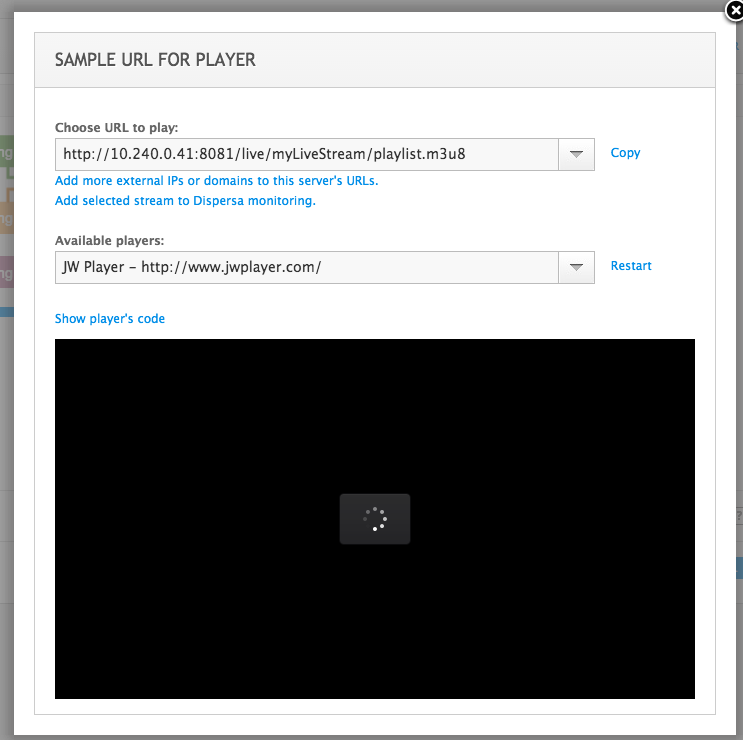Expand the Available players dropdown arrow
The height and width of the screenshot is (740, 743).
click(576, 267)
